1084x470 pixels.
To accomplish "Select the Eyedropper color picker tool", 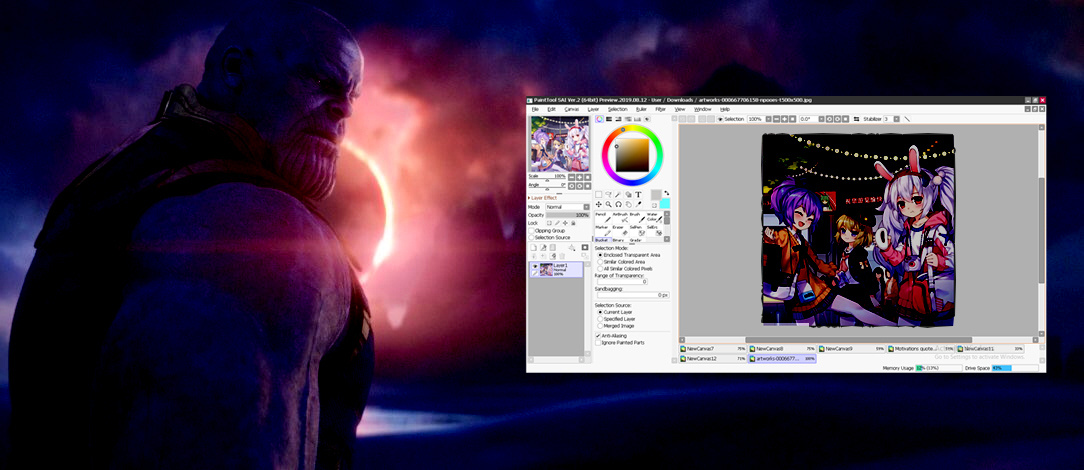I will coord(639,205).
